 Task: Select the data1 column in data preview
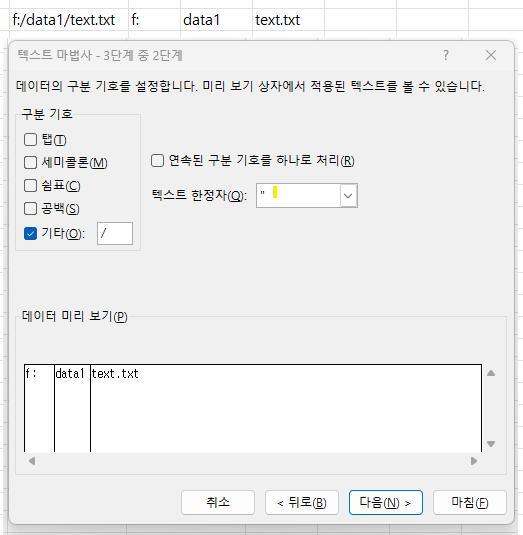pyautogui.click(x=72, y=408)
